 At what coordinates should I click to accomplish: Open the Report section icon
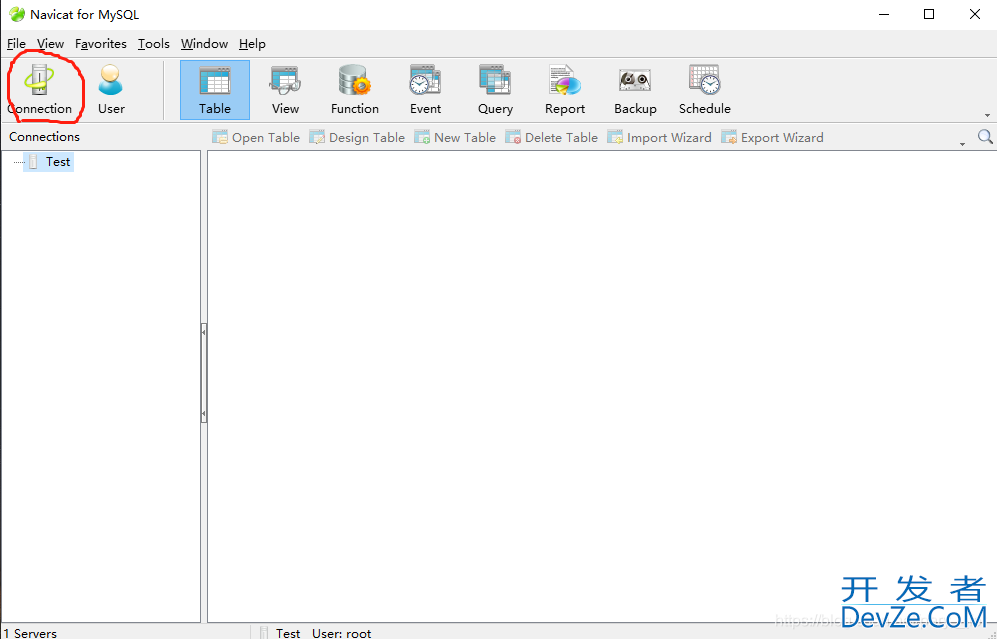[x=565, y=90]
